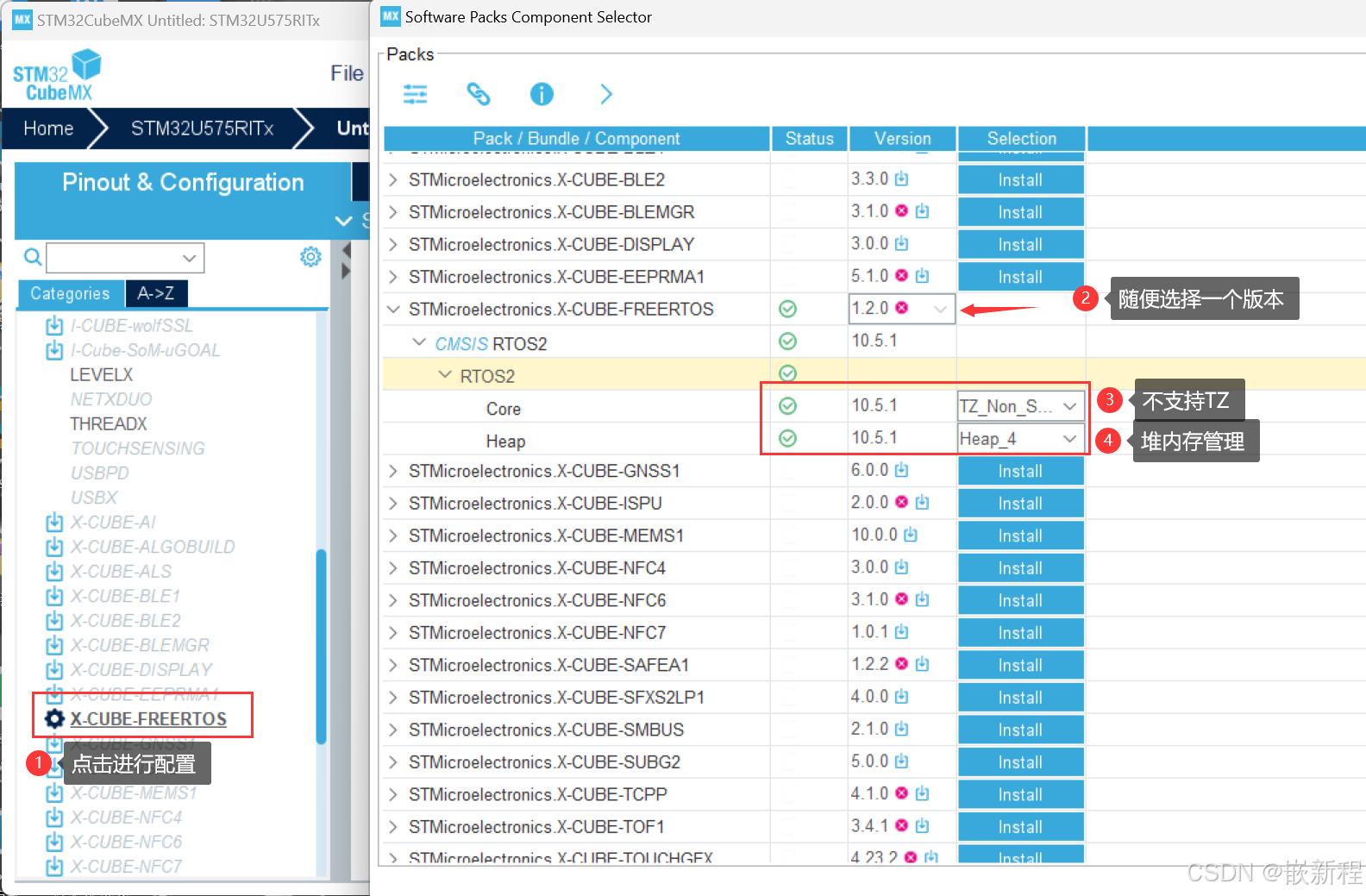
Task: Collapse the X-CUBE-FREERTOS pack row
Action: (x=394, y=309)
